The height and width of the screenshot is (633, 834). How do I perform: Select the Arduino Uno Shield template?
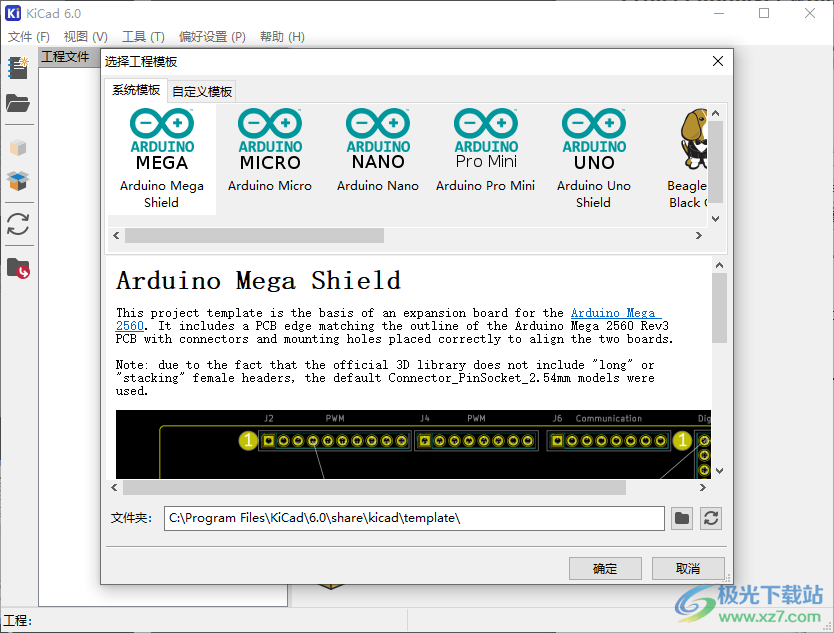tap(594, 160)
